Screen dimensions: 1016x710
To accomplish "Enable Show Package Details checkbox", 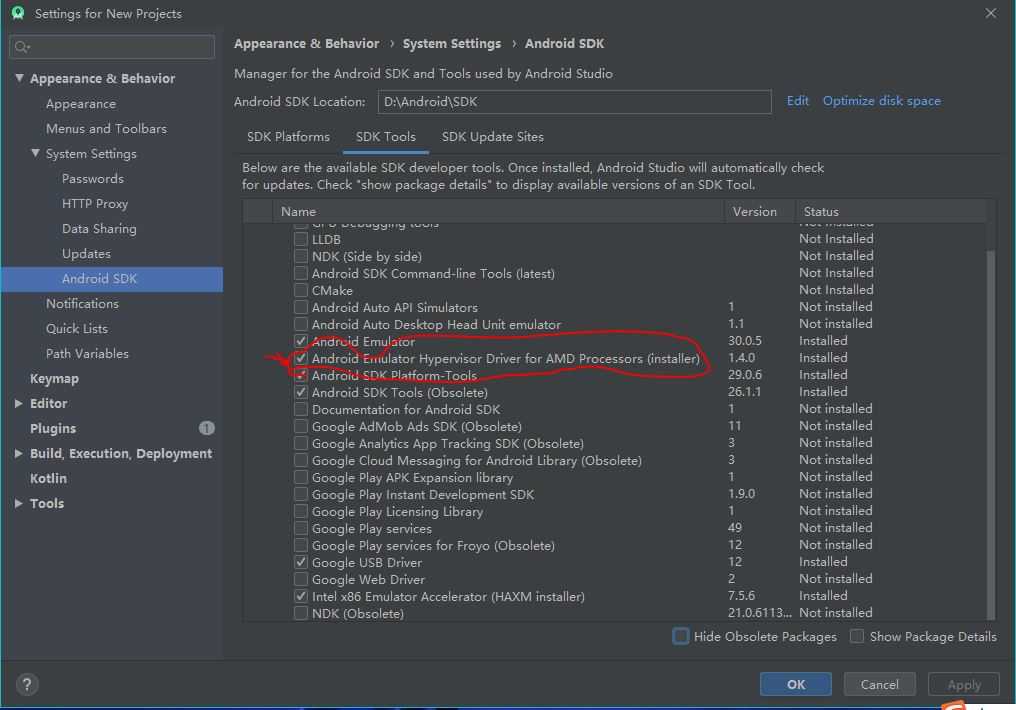I will pyautogui.click(x=857, y=636).
